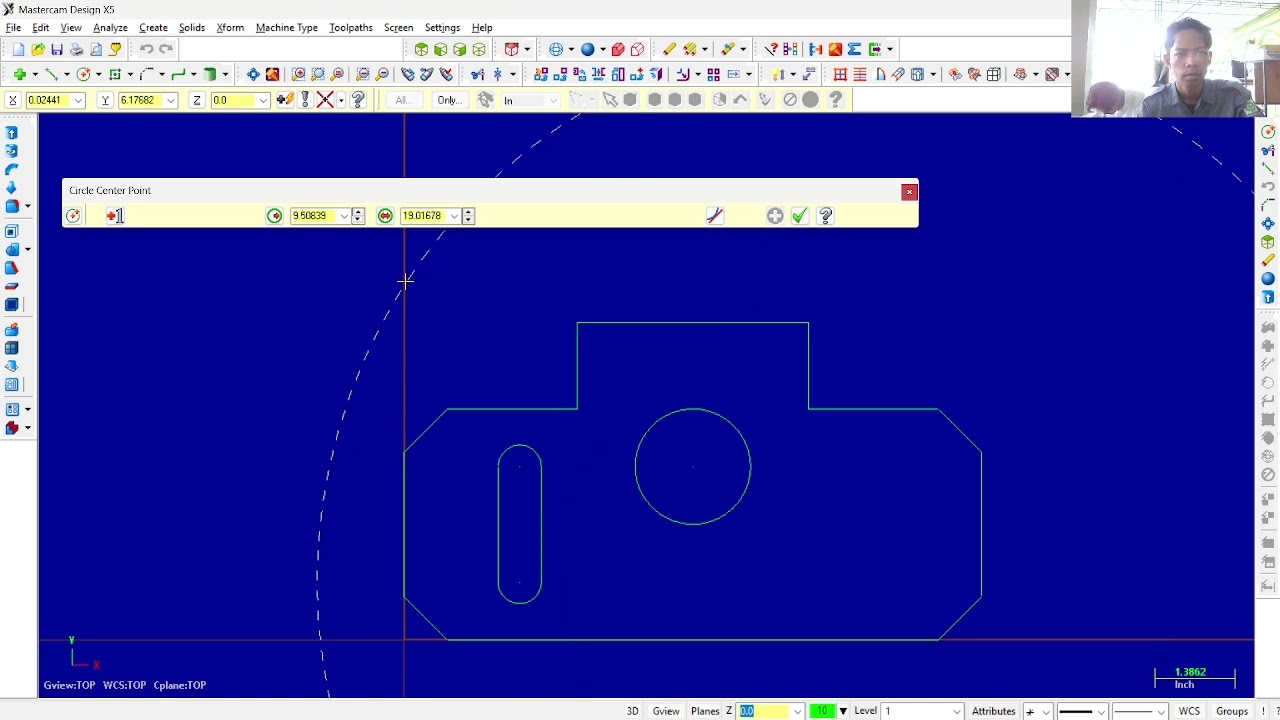
Task: Toggle the Edit Center Point button
Action: point(115,216)
